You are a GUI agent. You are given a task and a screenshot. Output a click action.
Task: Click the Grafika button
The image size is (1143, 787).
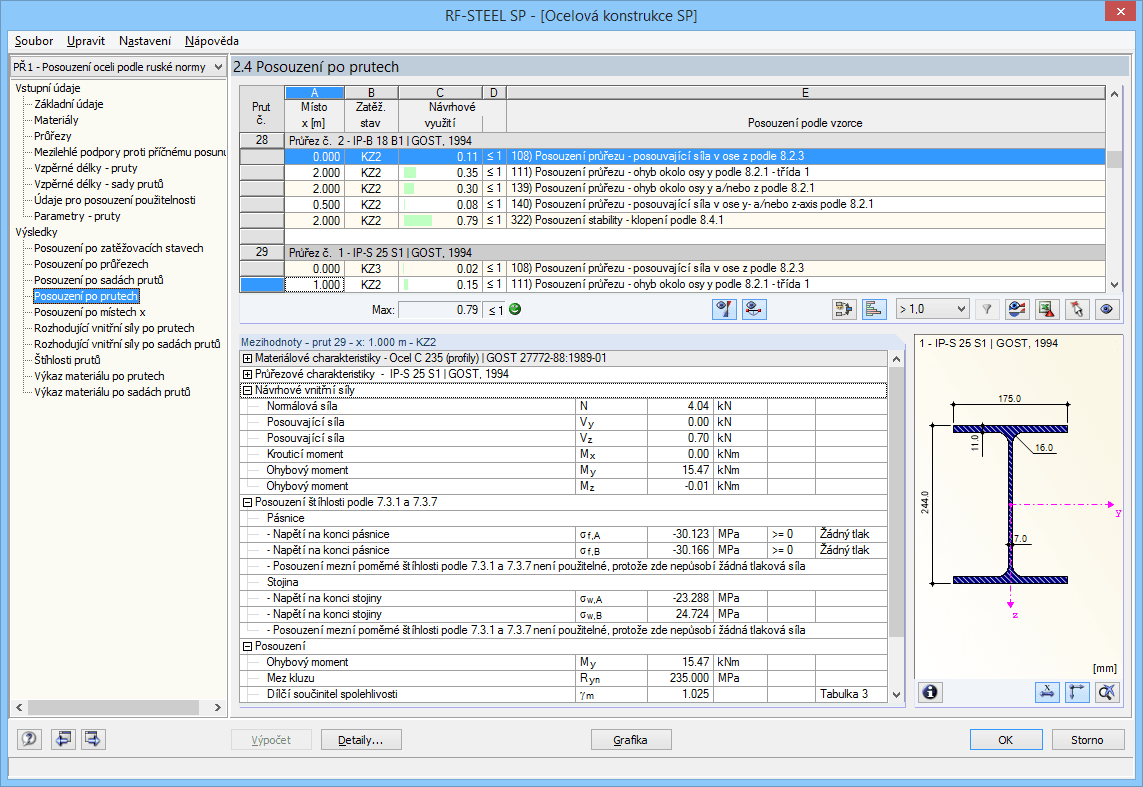click(x=630, y=740)
